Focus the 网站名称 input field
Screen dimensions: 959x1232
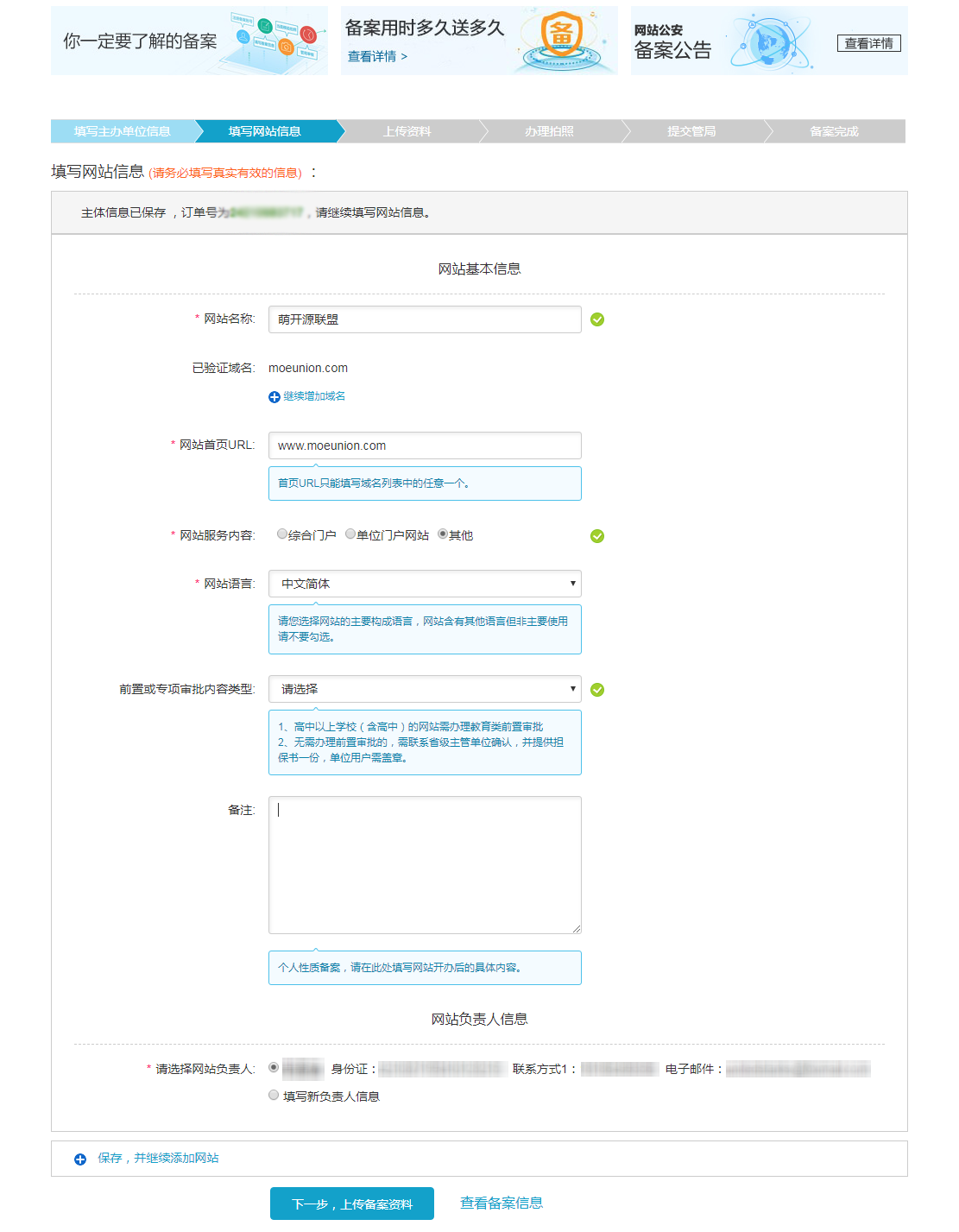click(x=425, y=319)
